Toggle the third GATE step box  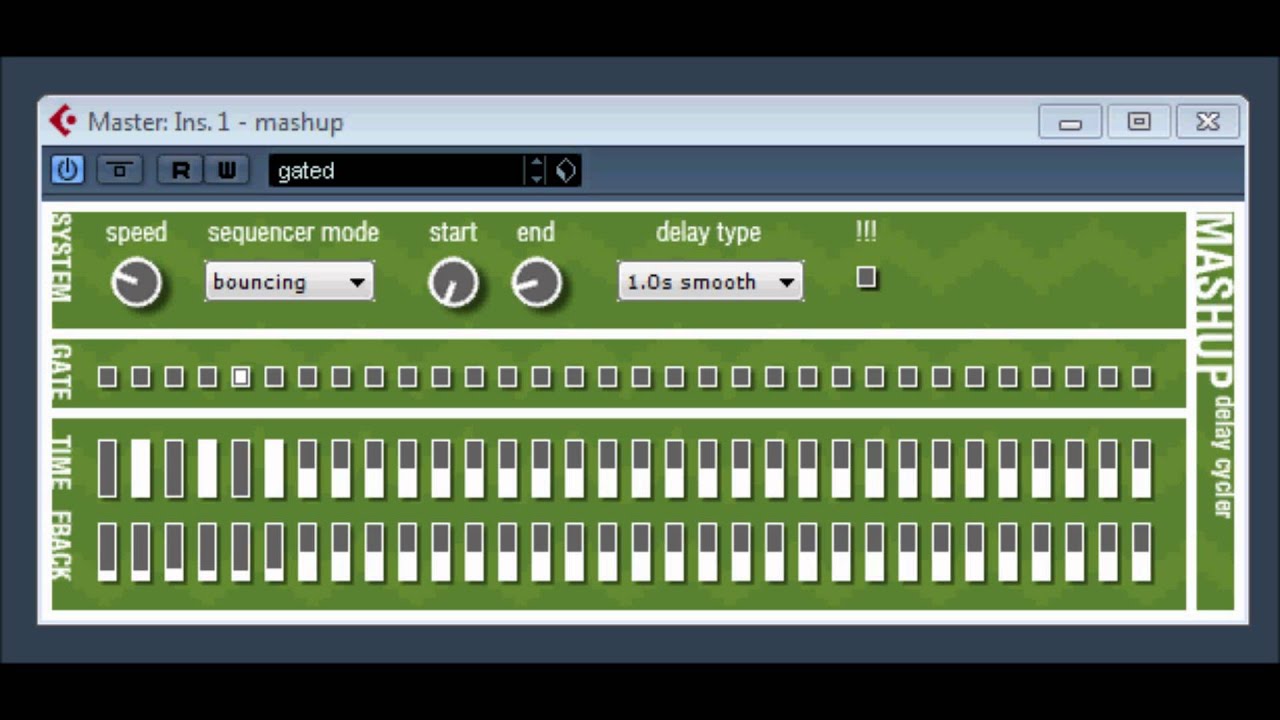pyautogui.click(x=174, y=377)
